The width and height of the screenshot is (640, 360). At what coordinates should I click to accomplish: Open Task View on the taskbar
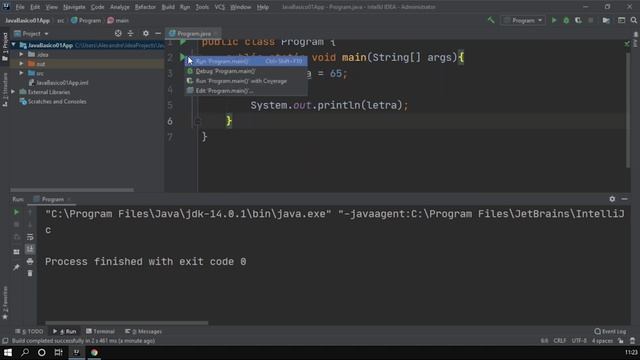(x=58, y=353)
